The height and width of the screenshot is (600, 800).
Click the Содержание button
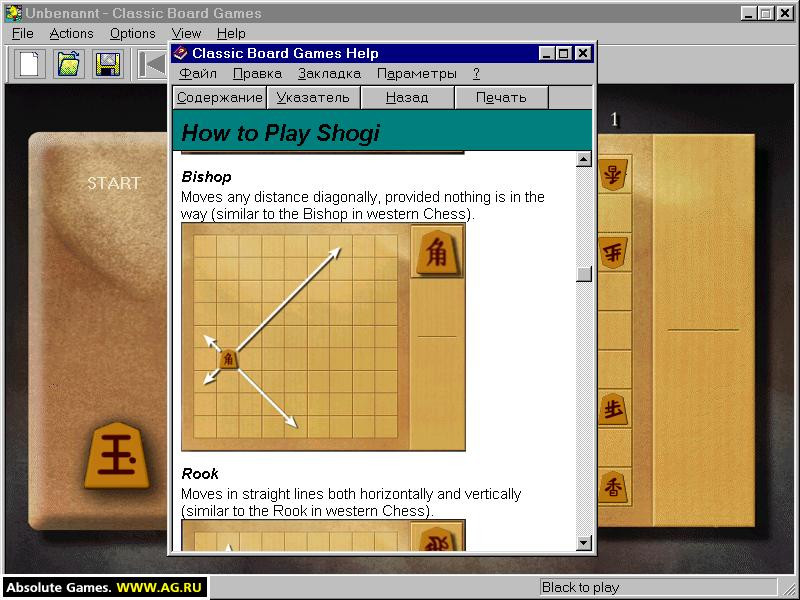(219, 97)
